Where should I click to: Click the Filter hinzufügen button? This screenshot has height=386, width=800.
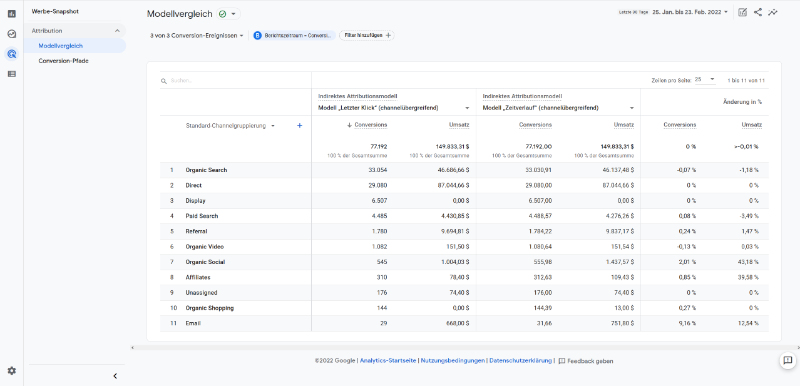367,35
